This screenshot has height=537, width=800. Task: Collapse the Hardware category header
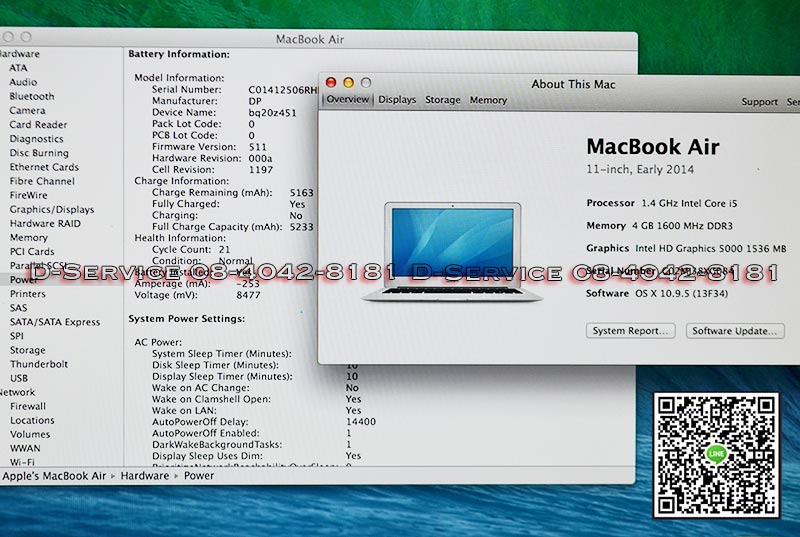tap(19, 54)
